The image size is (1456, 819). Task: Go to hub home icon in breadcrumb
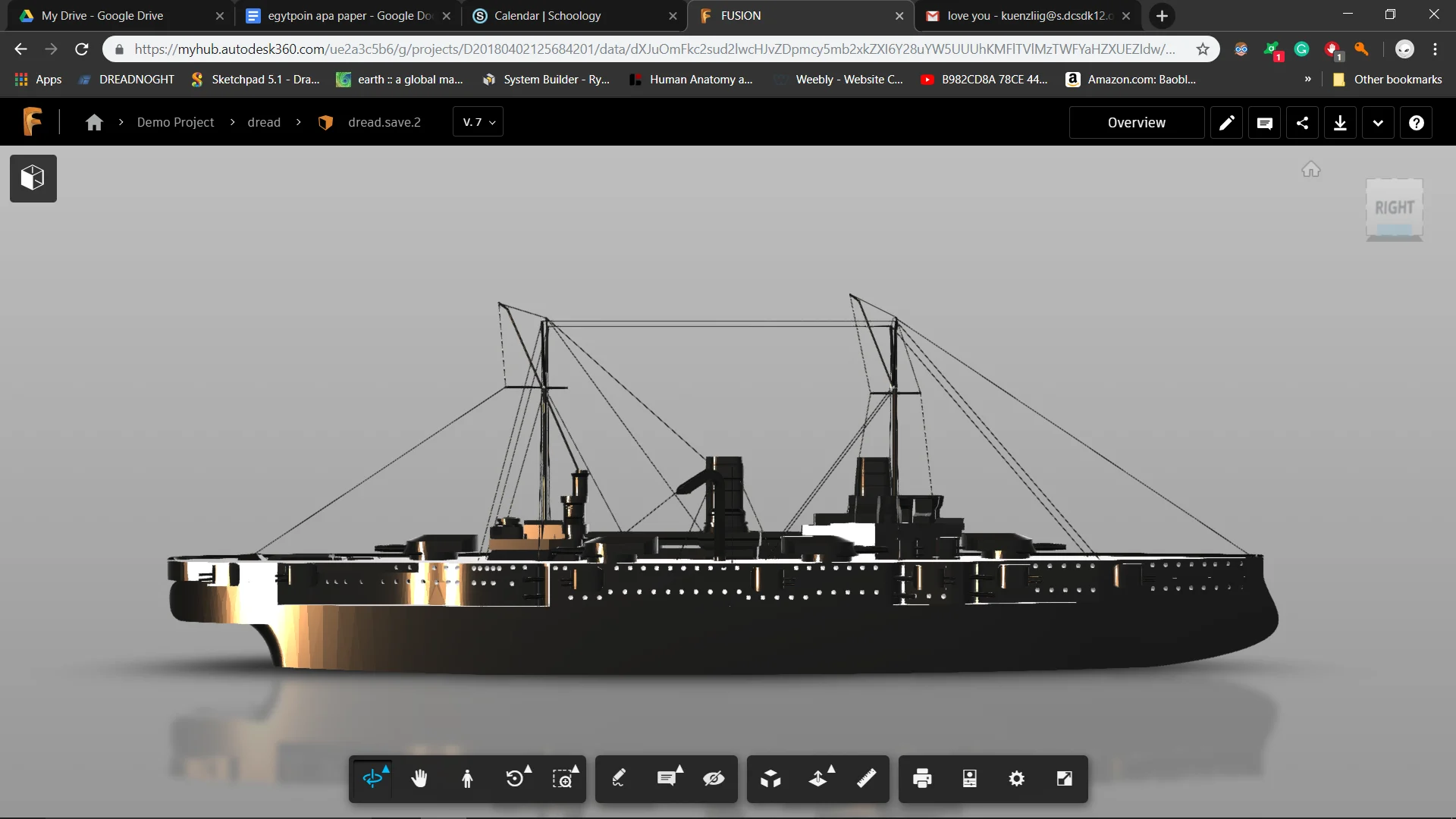(x=94, y=122)
